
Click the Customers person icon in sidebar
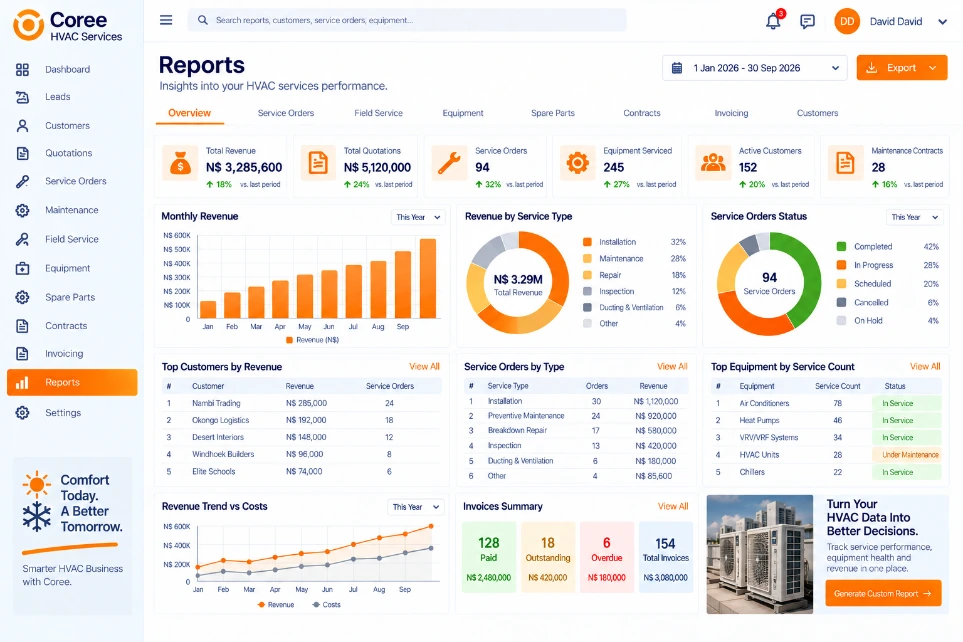[22, 125]
